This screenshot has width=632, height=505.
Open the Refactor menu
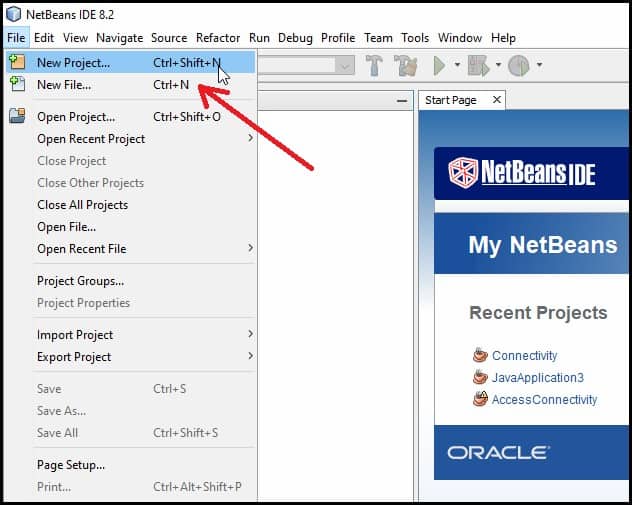coord(218,38)
